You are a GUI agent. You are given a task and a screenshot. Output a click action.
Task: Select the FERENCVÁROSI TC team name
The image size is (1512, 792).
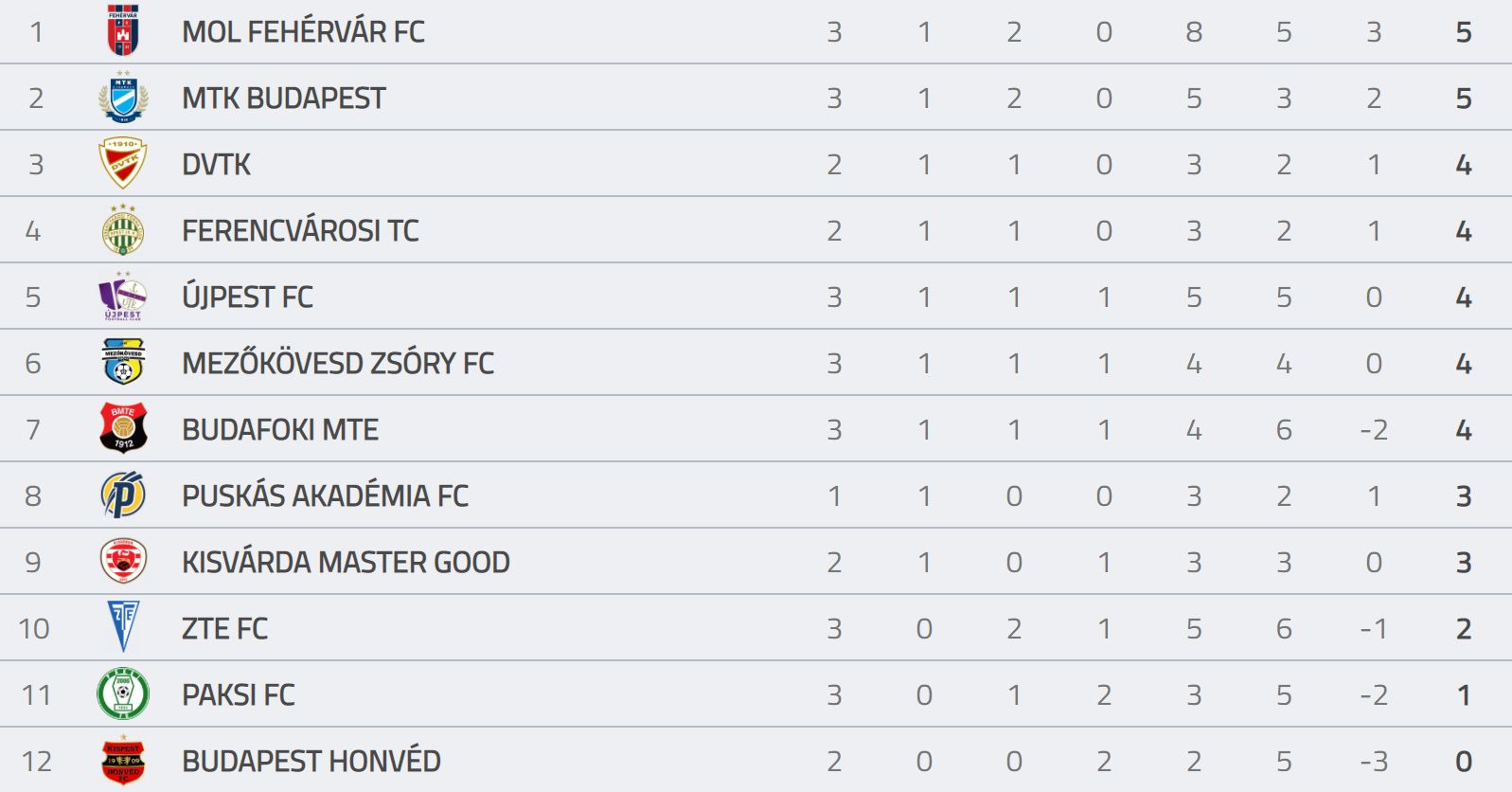click(300, 230)
